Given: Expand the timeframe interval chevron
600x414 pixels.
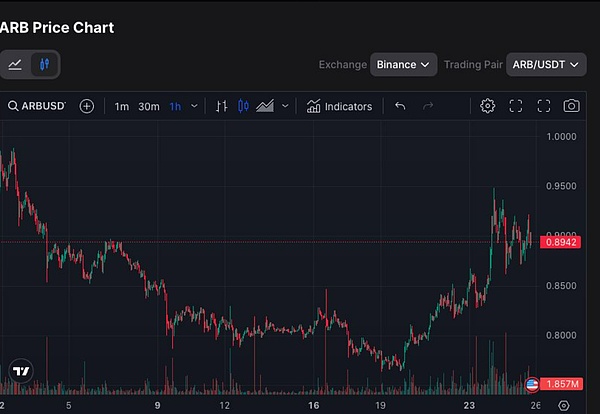Looking at the screenshot, I should [x=194, y=106].
